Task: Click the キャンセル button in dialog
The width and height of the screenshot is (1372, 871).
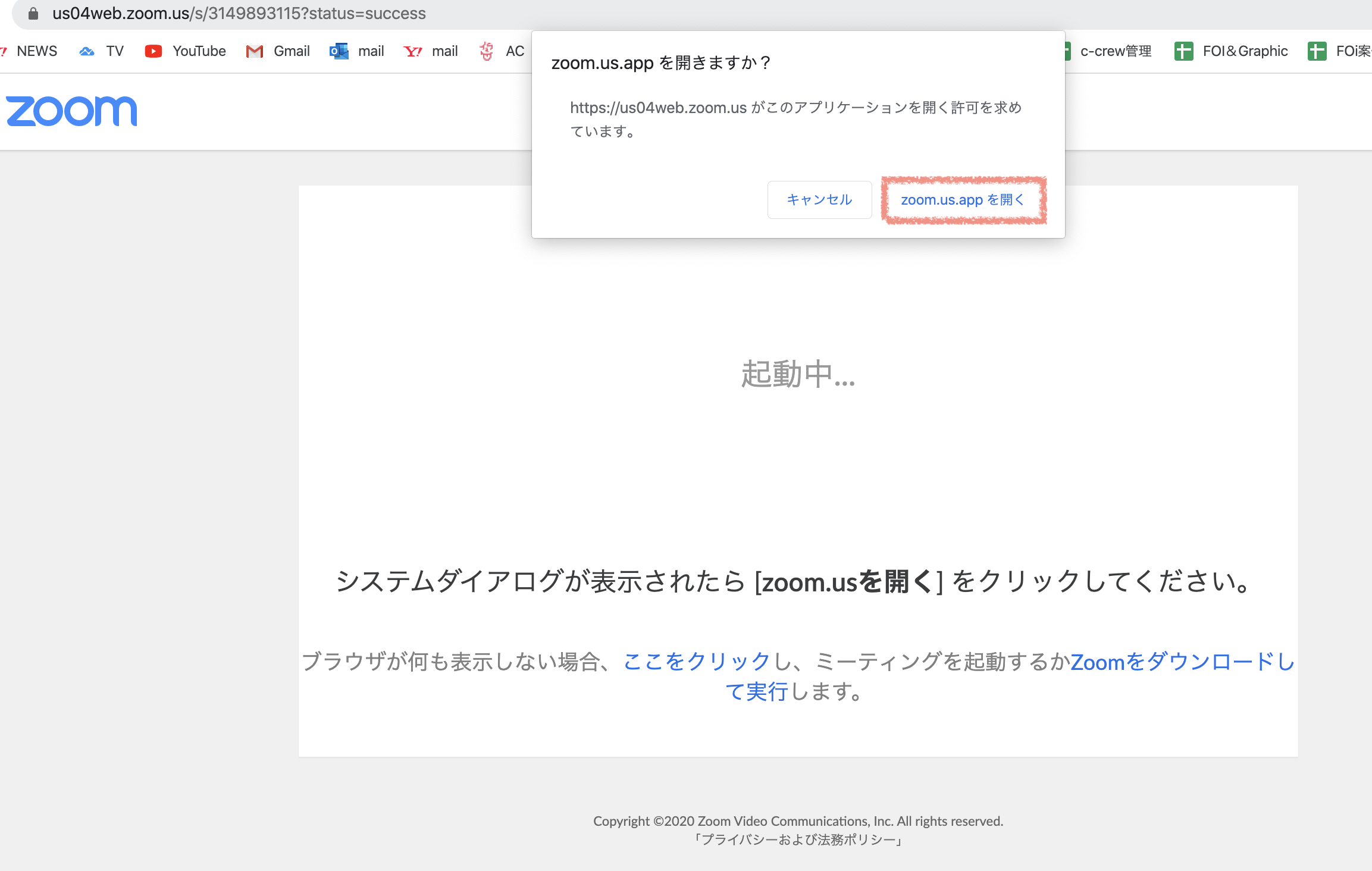Action: pos(819,200)
